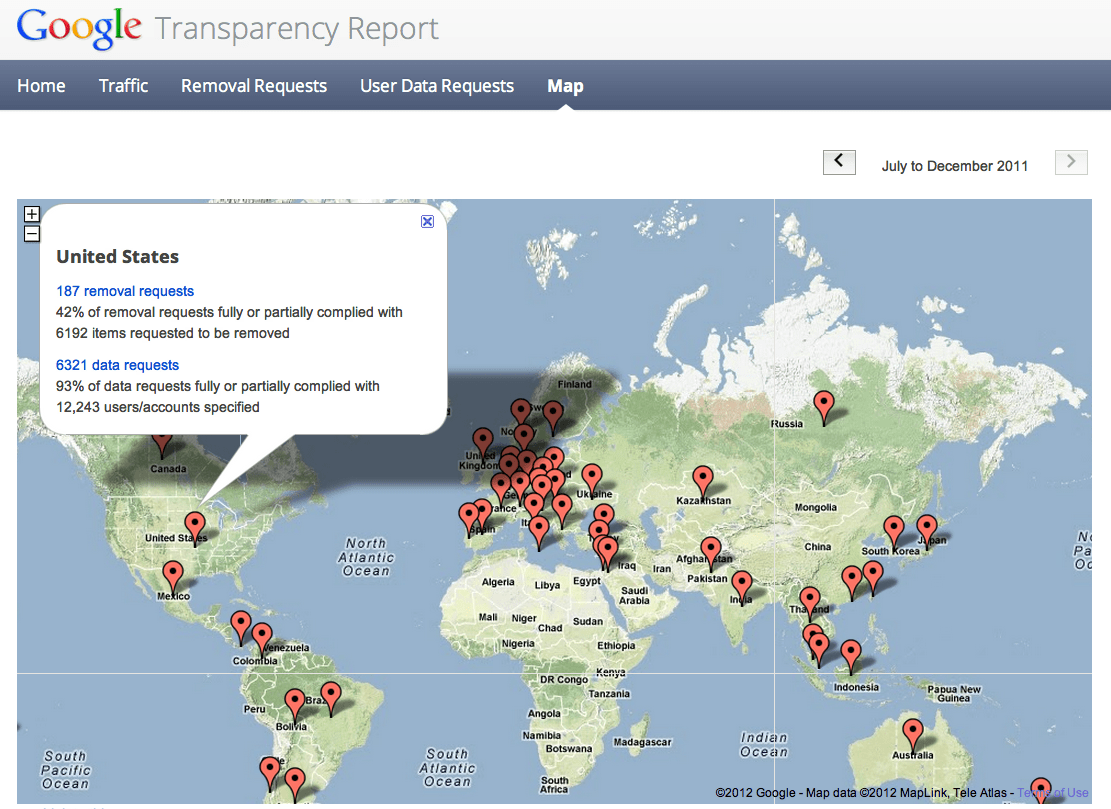Open the Terms of Use link
Screen dimensions: 1111x809
[1052, 793]
